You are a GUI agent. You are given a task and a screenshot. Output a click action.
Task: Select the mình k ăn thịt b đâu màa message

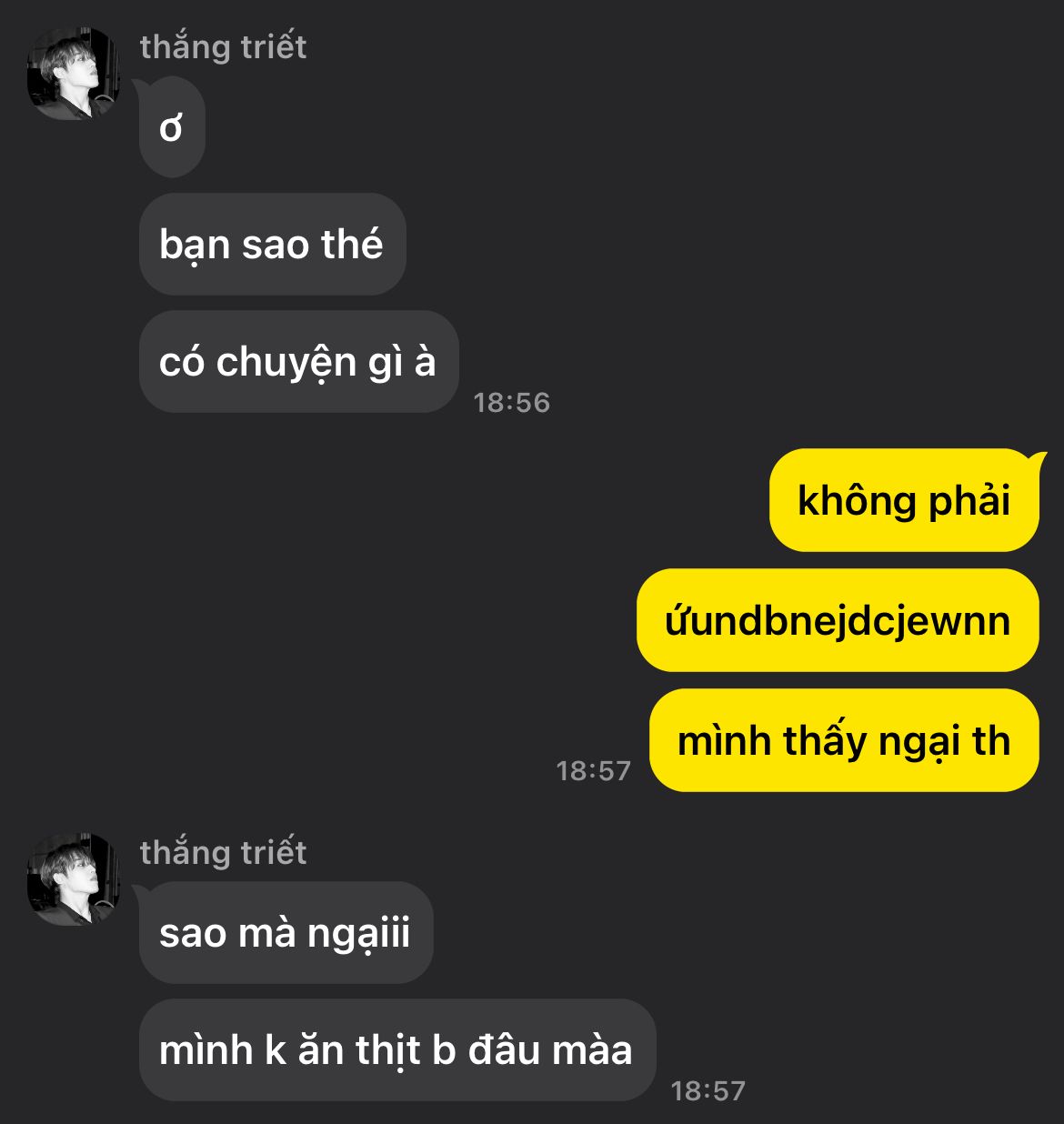coord(396,1050)
